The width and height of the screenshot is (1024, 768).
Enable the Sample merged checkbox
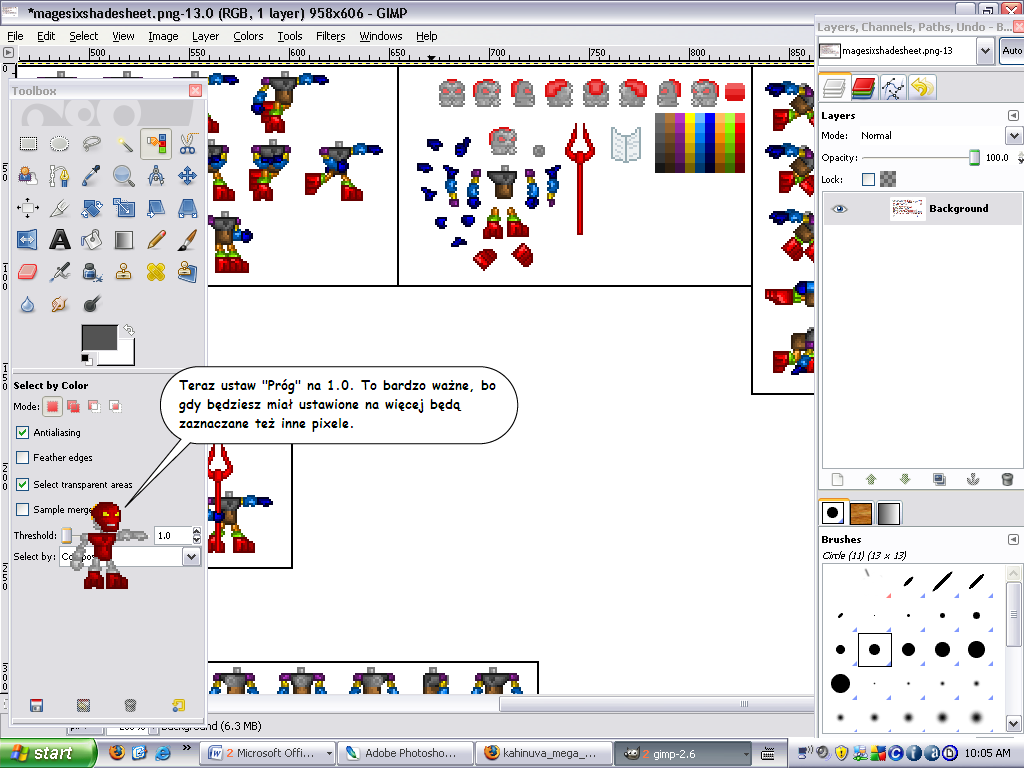click(22, 509)
